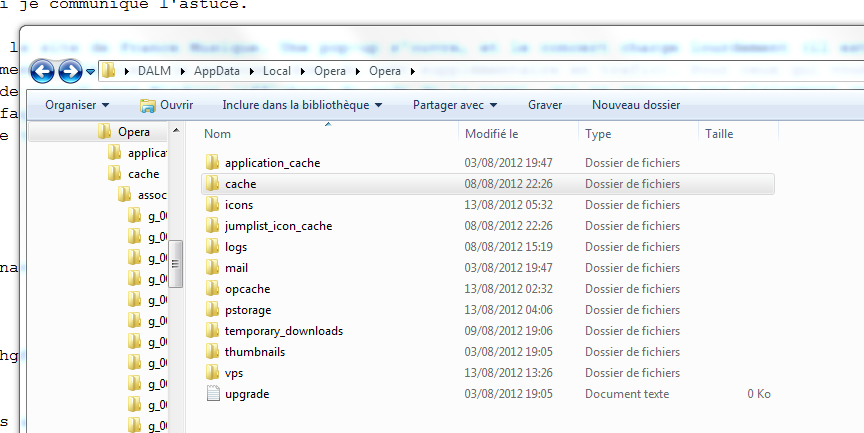Open recent locations dropdown beside navigation arrows

point(90,72)
